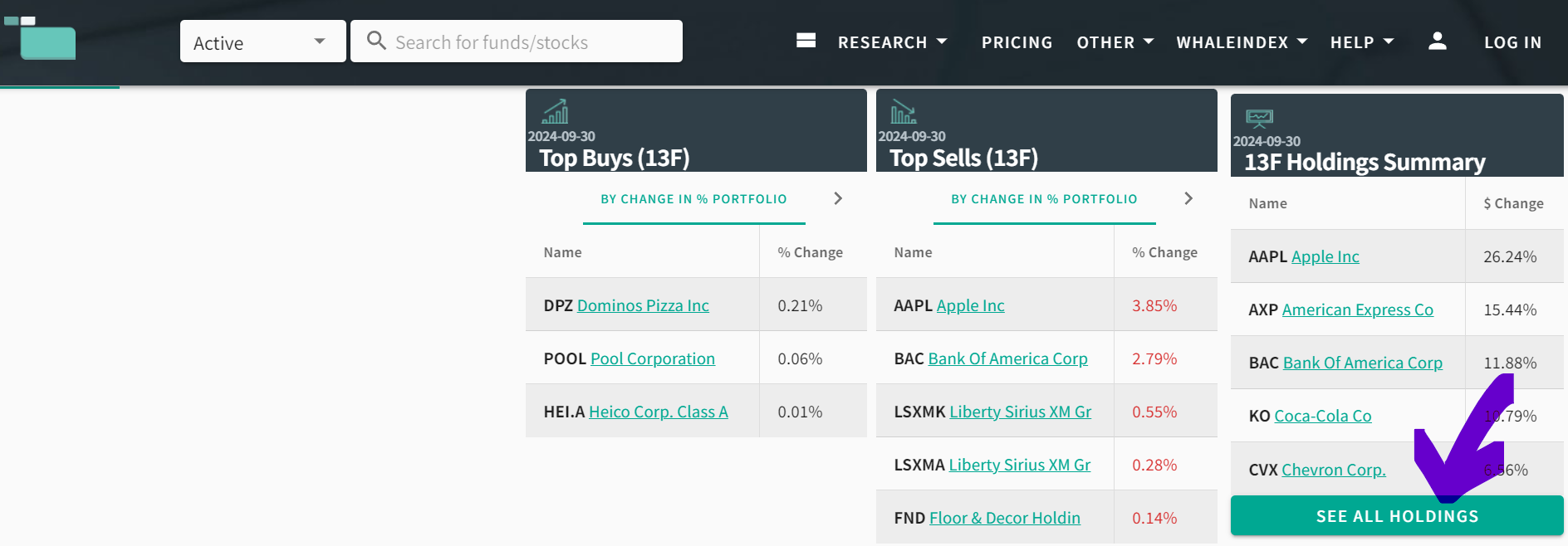Open the LSXMK Liberty Sirius XM link
Viewport: 1568px width, 546px height.
1020,412
